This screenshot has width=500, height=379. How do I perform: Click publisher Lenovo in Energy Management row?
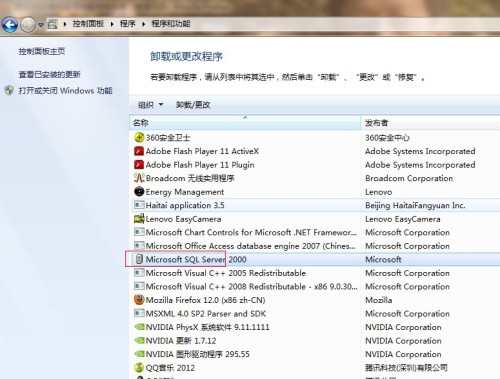tap(379, 192)
